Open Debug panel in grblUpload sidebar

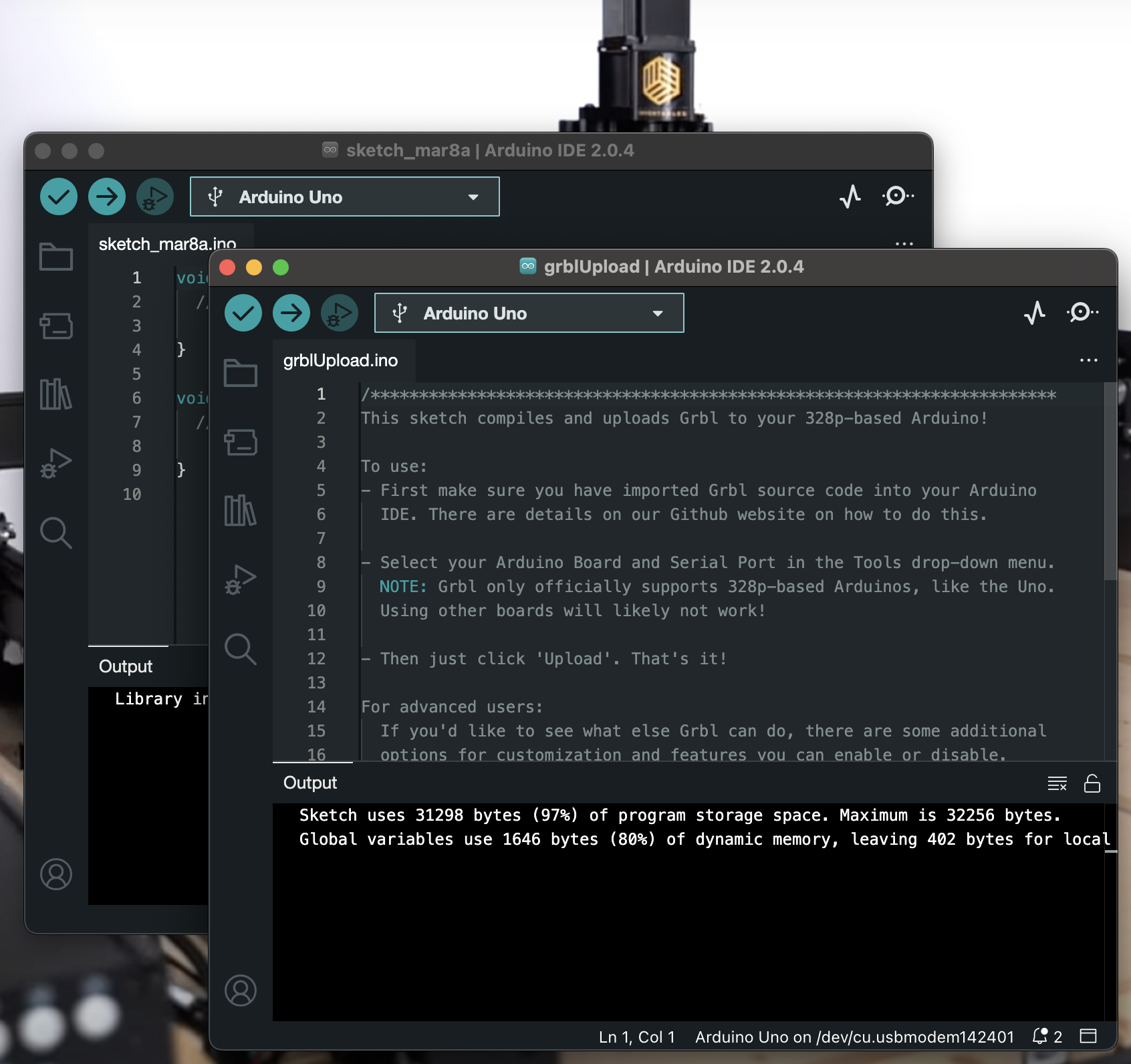(x=241, y=579)
